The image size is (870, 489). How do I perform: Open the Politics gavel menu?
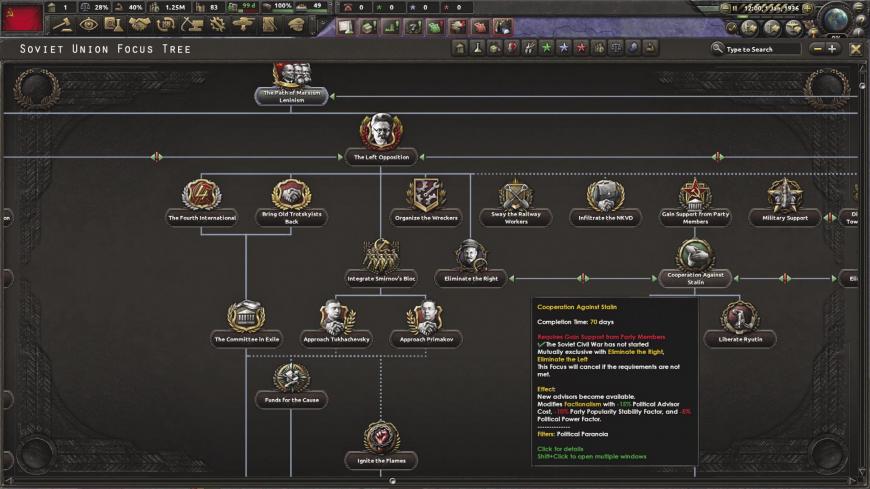coord(63,25)
